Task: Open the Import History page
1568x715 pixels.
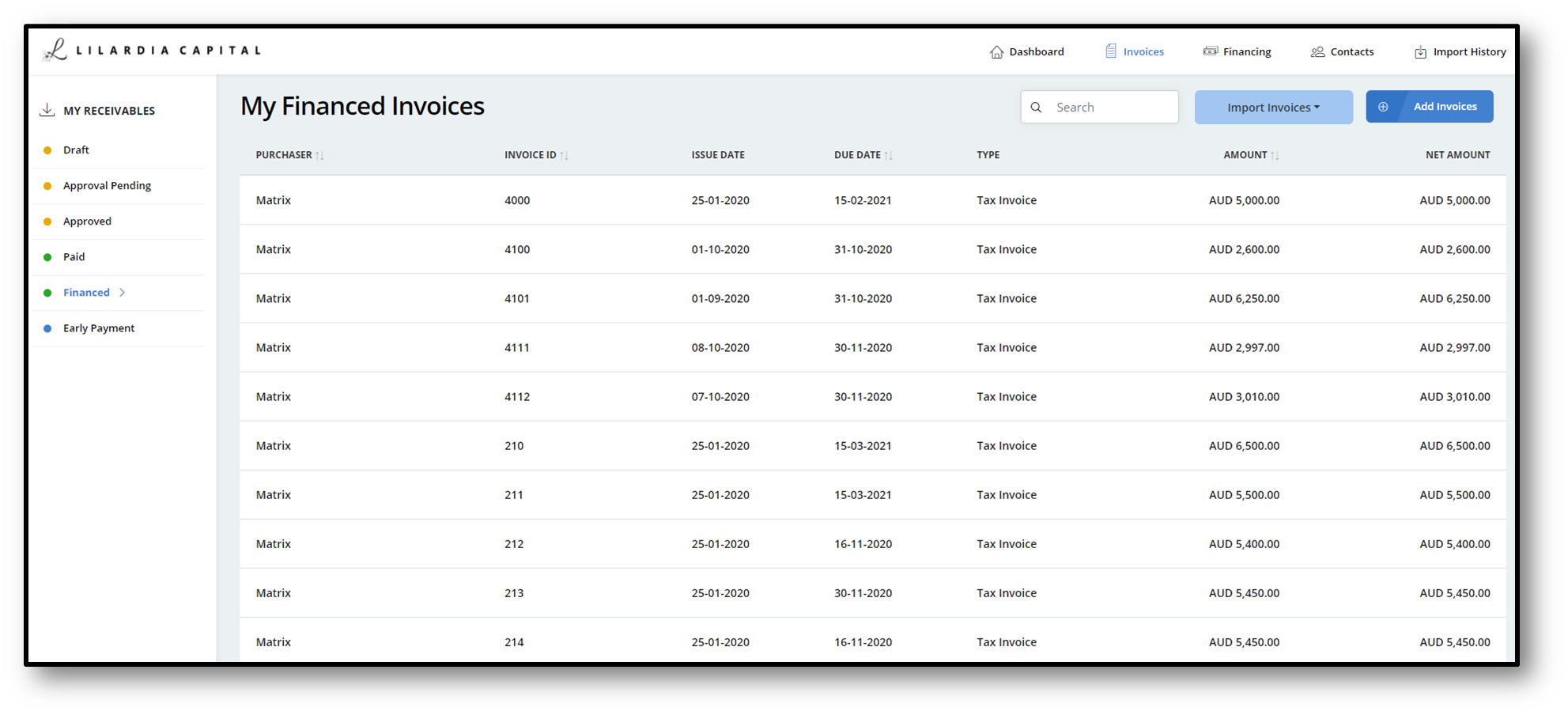Action: [x=1460, y=51]
